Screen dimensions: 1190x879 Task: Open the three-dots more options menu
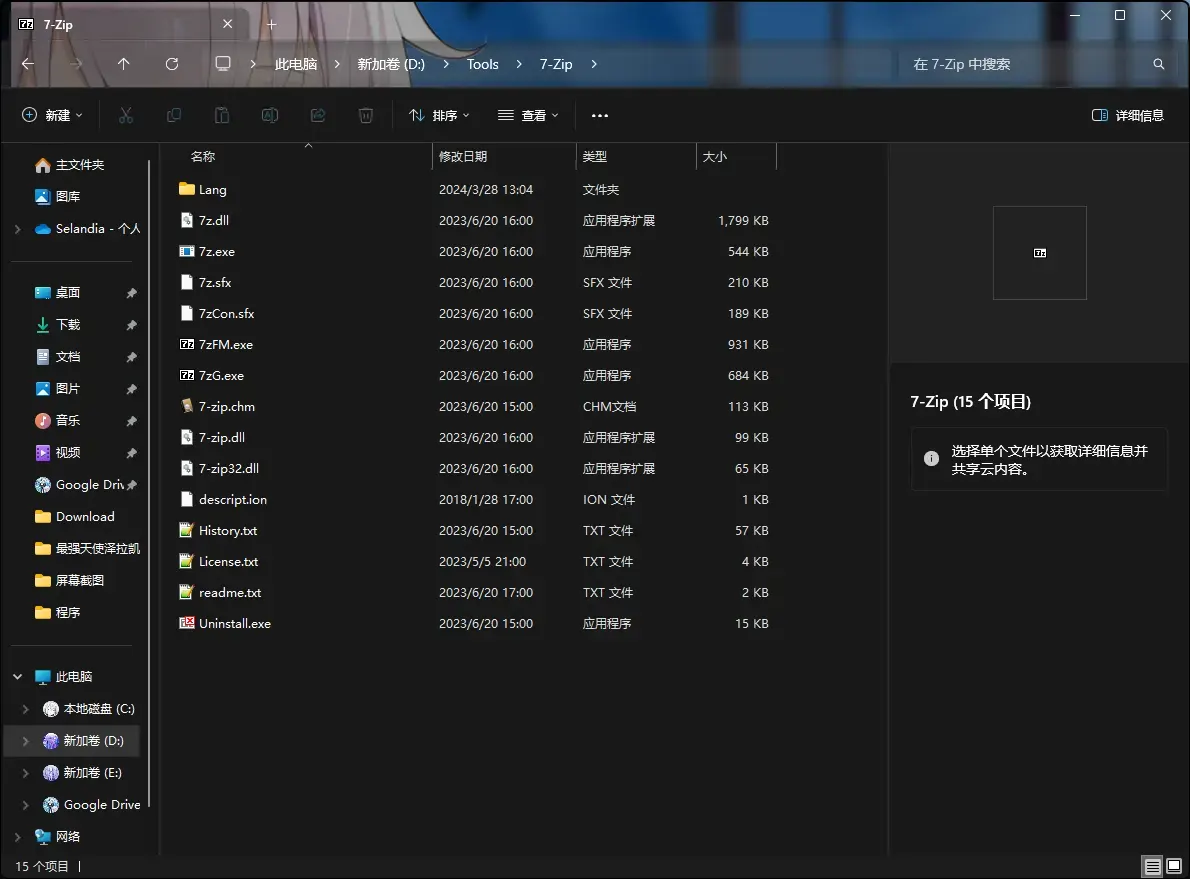tap(600, 115)
